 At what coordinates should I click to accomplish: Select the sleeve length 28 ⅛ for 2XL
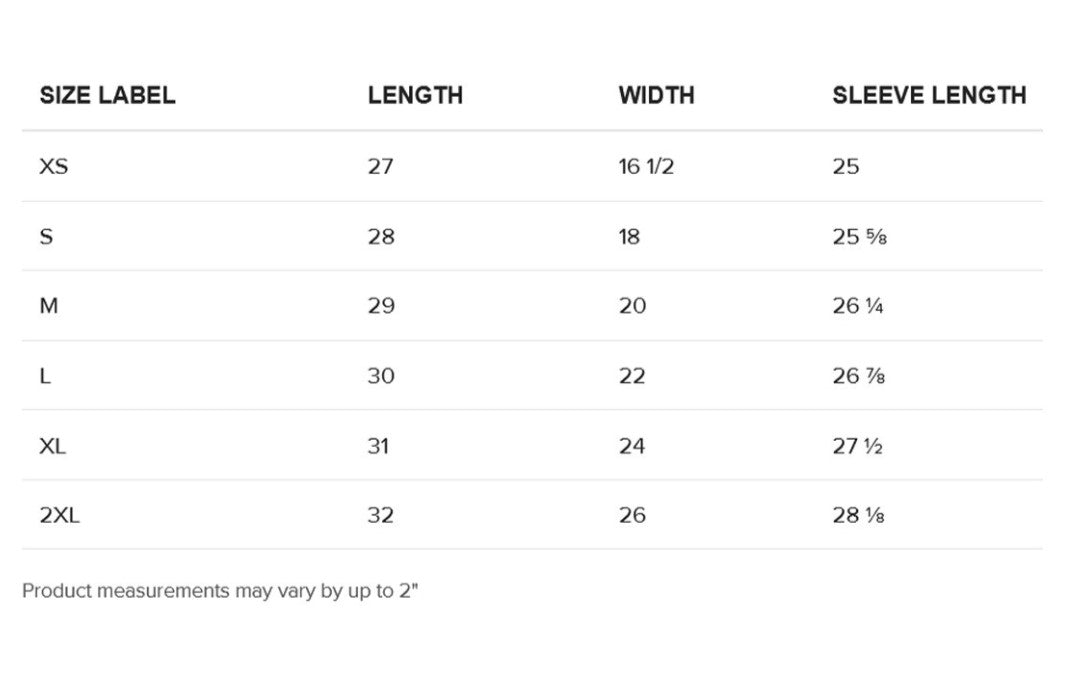858,516
